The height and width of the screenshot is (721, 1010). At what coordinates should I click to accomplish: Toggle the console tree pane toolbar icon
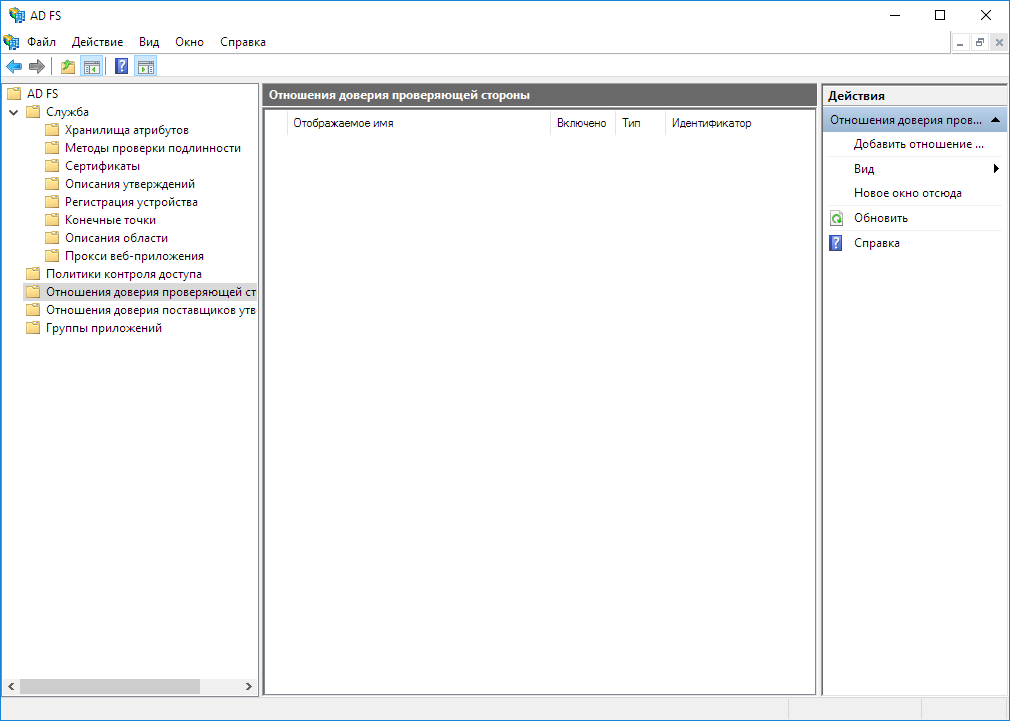point(91,67)
